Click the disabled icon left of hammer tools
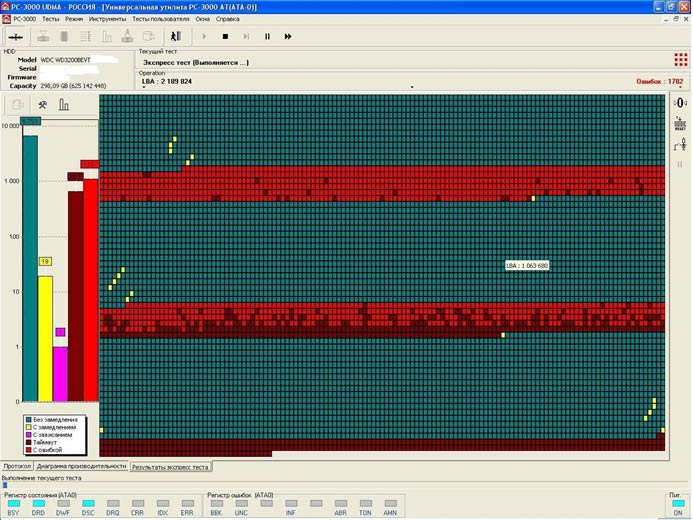The height and width of the screenshot is (520, 693). (18, 105)
